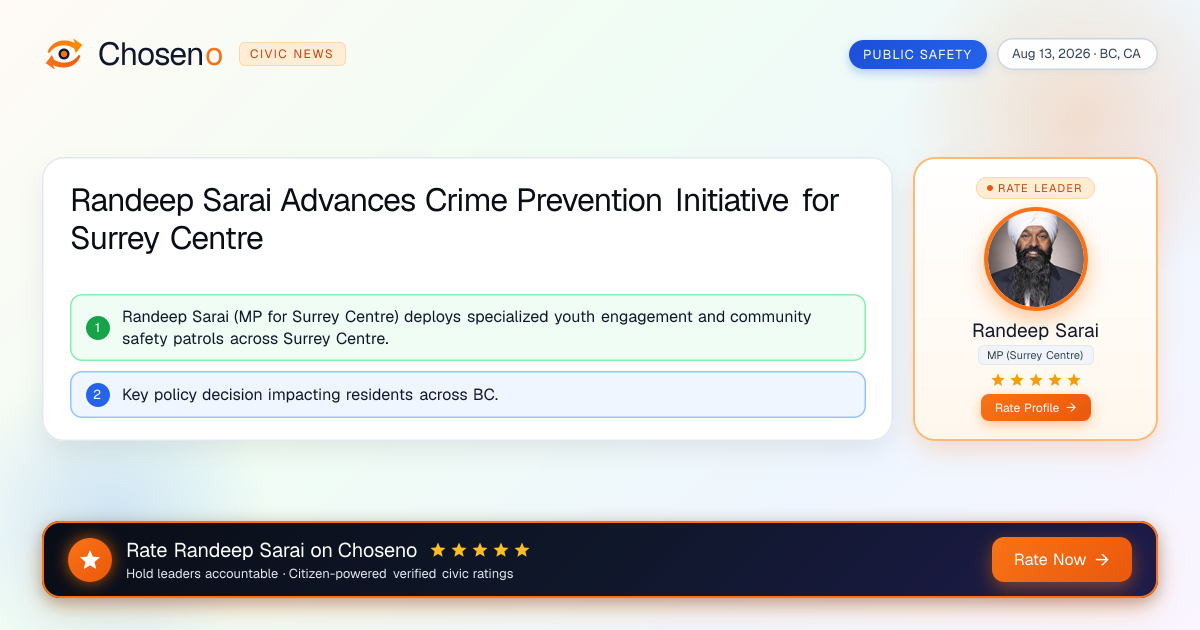
Task: Click Rate Randeep Sarai on Choseno text
Action: 272,550
